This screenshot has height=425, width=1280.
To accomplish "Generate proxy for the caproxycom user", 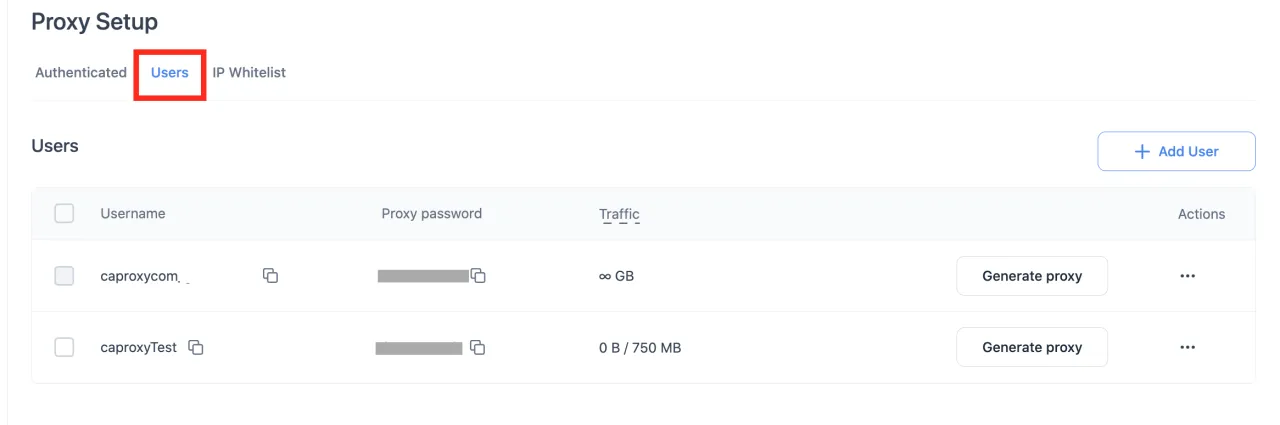I will click(1031, 276).
